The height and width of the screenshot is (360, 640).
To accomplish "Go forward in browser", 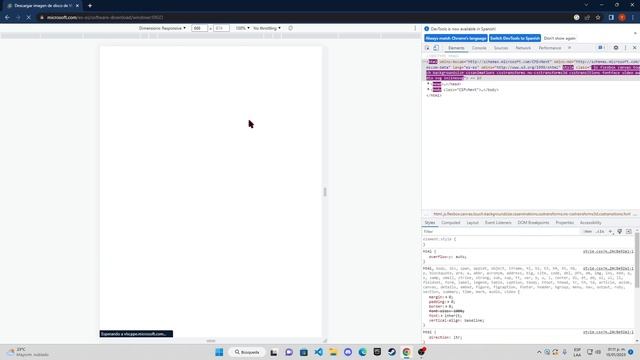I will (18, 18).
